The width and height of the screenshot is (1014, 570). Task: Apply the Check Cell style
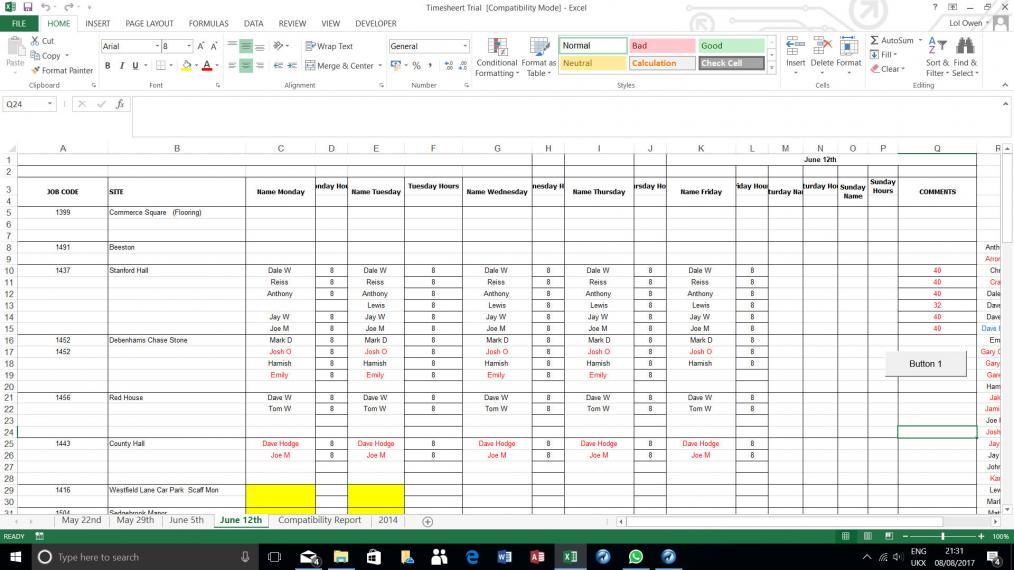click(731, 63)
